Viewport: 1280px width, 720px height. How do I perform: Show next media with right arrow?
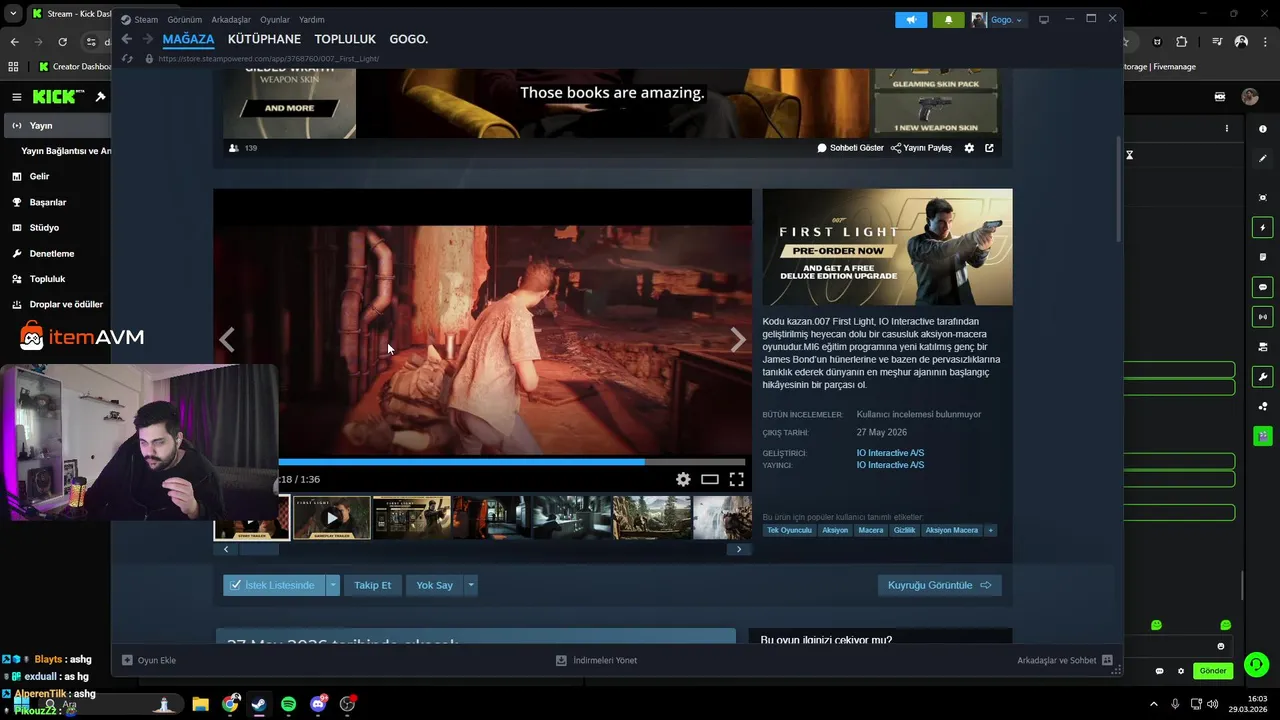(738, 340)
